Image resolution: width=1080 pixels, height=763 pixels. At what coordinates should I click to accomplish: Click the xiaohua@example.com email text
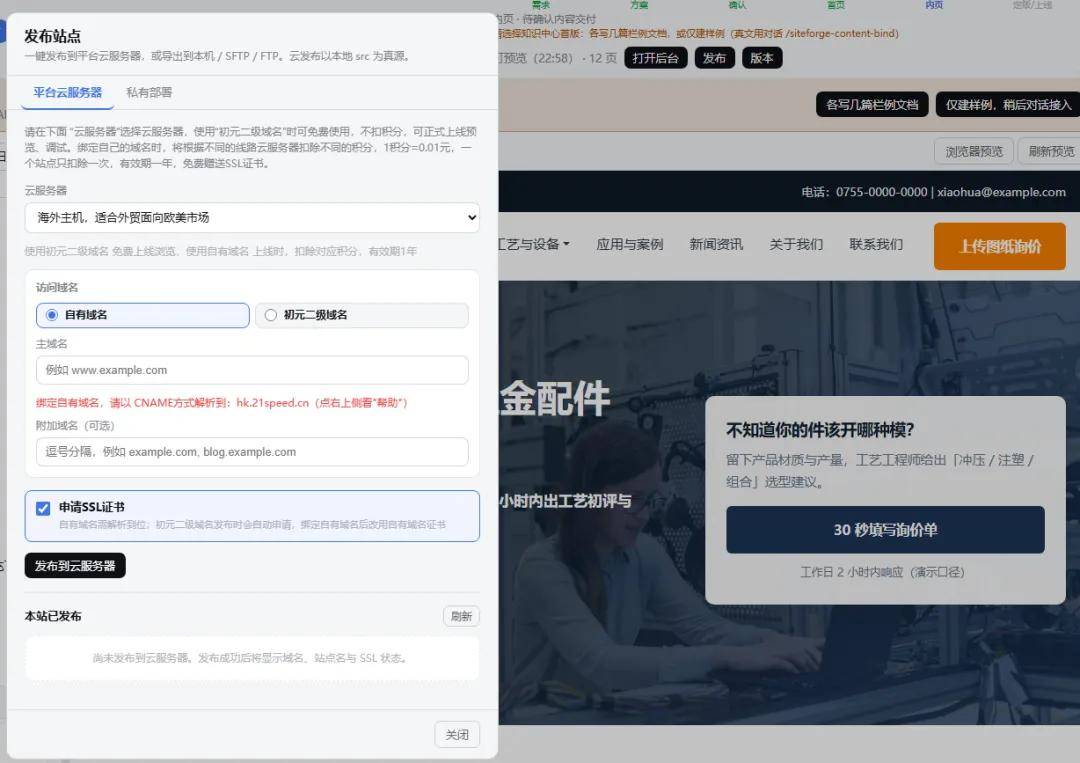(1001, 192)
